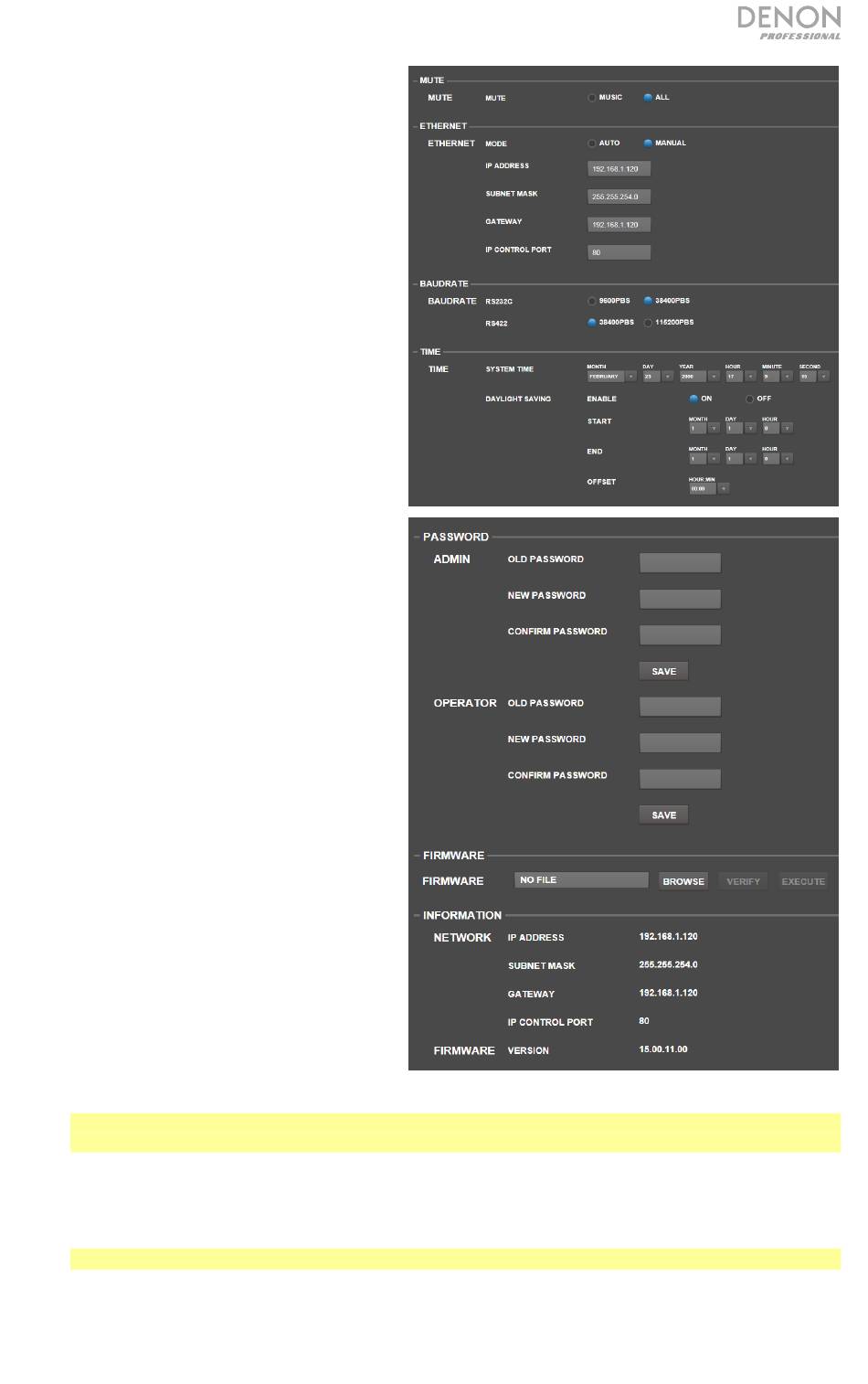Click OPERATOR CONFIRM PASSWORD field
The width and height of the screenshot is (868, 1384).
pyautogui.click(x=680, y=779)
